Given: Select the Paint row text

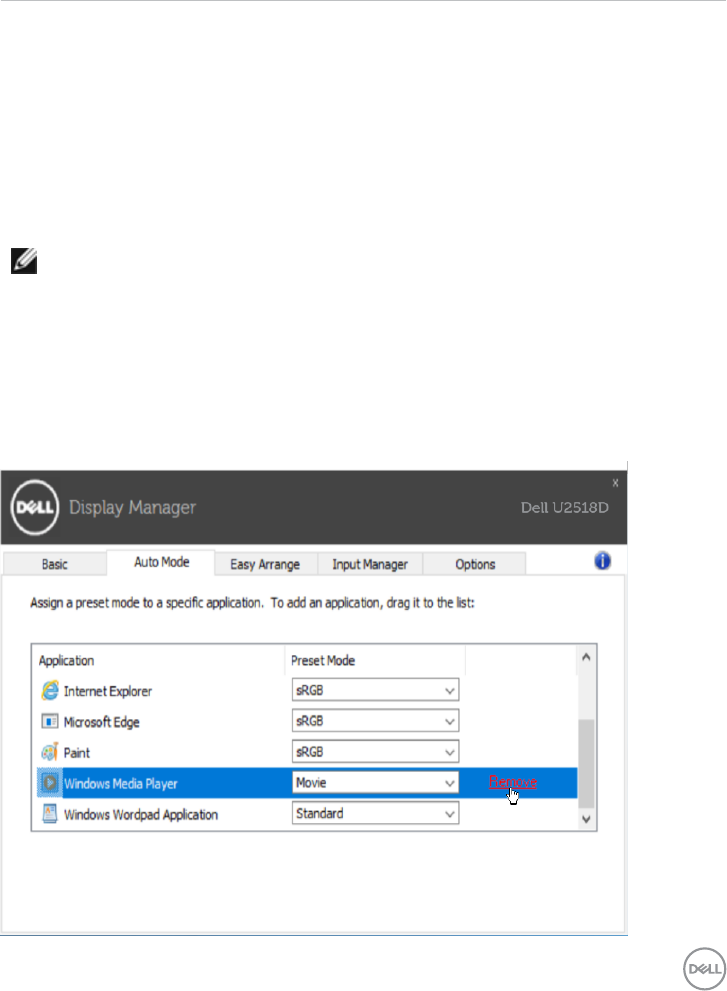Looking at the screenshot, I should pos(76,753).
